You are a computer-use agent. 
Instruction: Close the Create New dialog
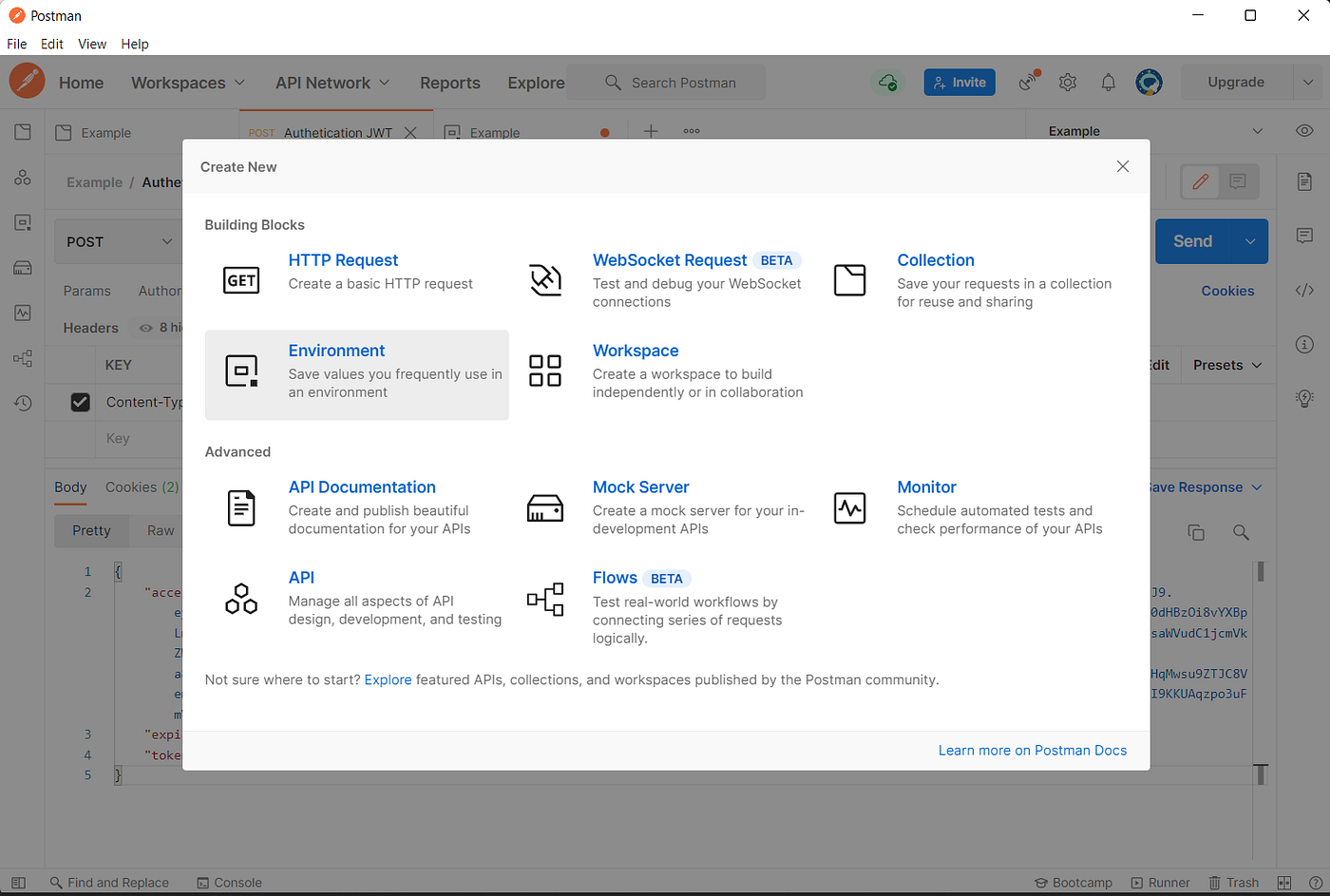1123,166
